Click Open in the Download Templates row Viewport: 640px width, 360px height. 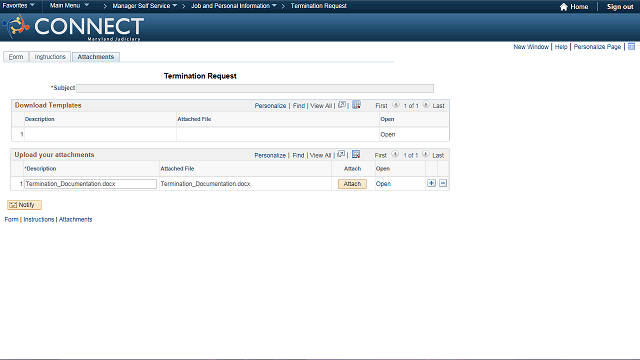point(388,134)
